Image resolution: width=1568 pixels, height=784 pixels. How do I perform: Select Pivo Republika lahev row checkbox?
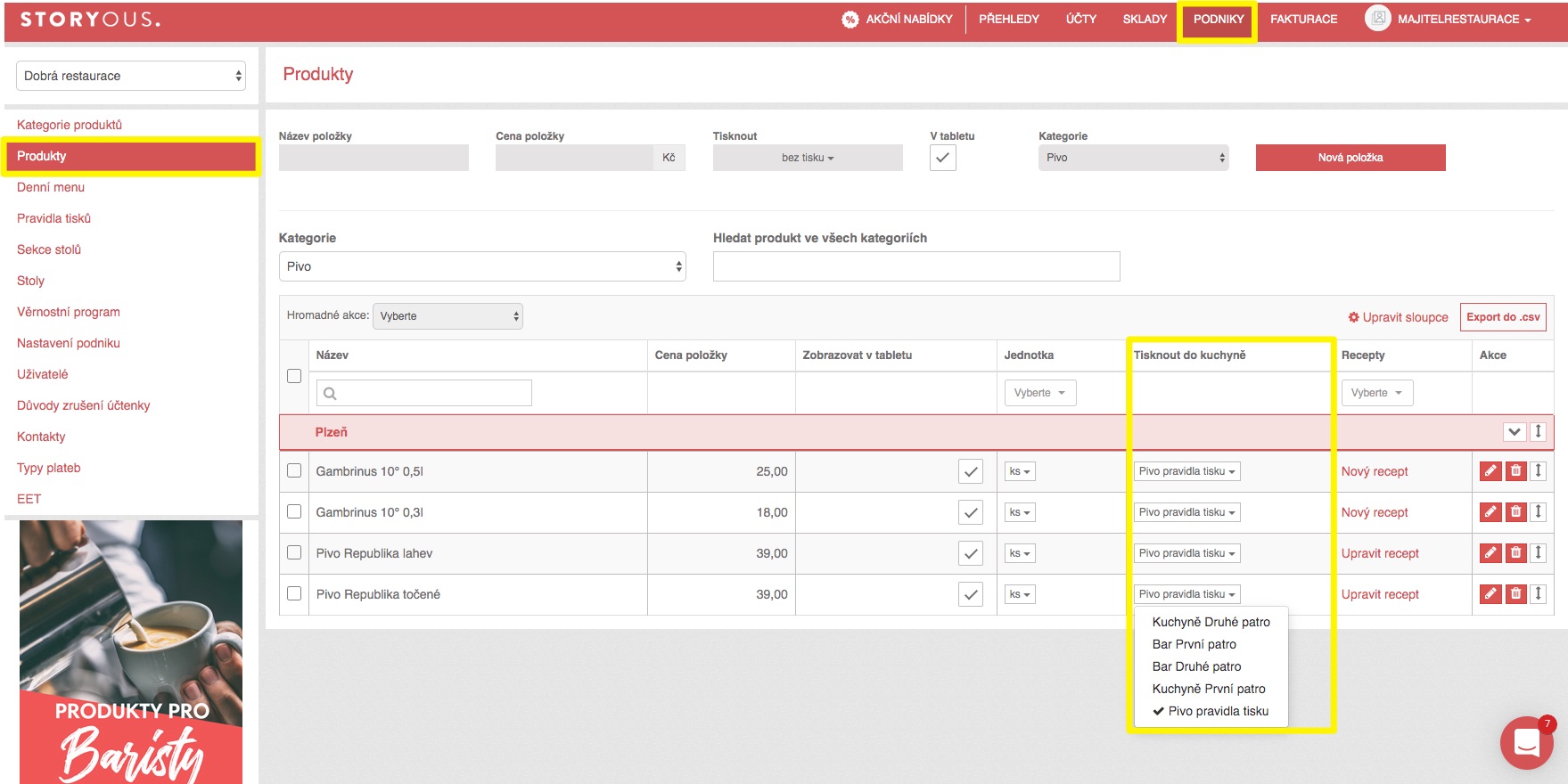click(x=294, y=552)
